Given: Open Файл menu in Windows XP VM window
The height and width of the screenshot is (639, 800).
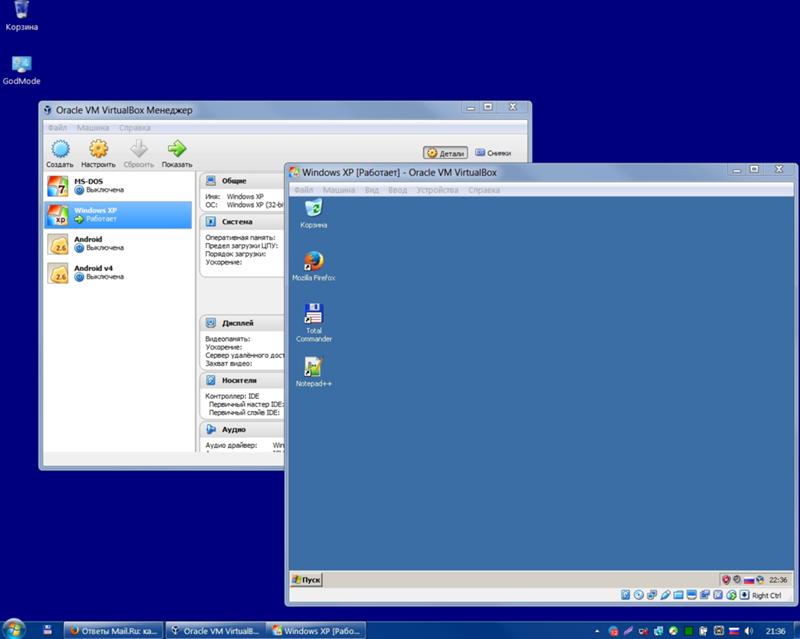Looking at the screenshot, I should tap(304, 190).
